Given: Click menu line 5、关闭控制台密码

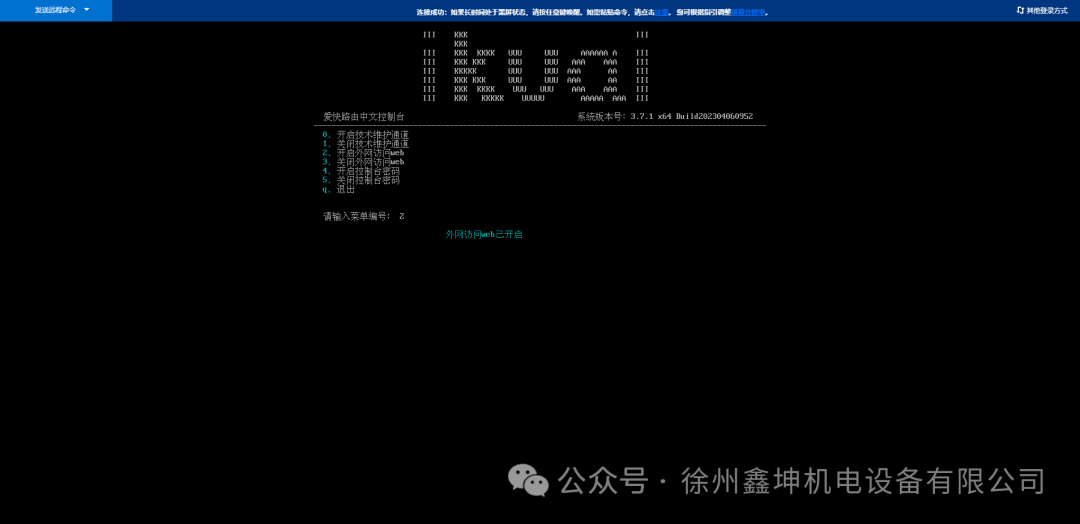Looking at the screenshot, I should [360, 180].
